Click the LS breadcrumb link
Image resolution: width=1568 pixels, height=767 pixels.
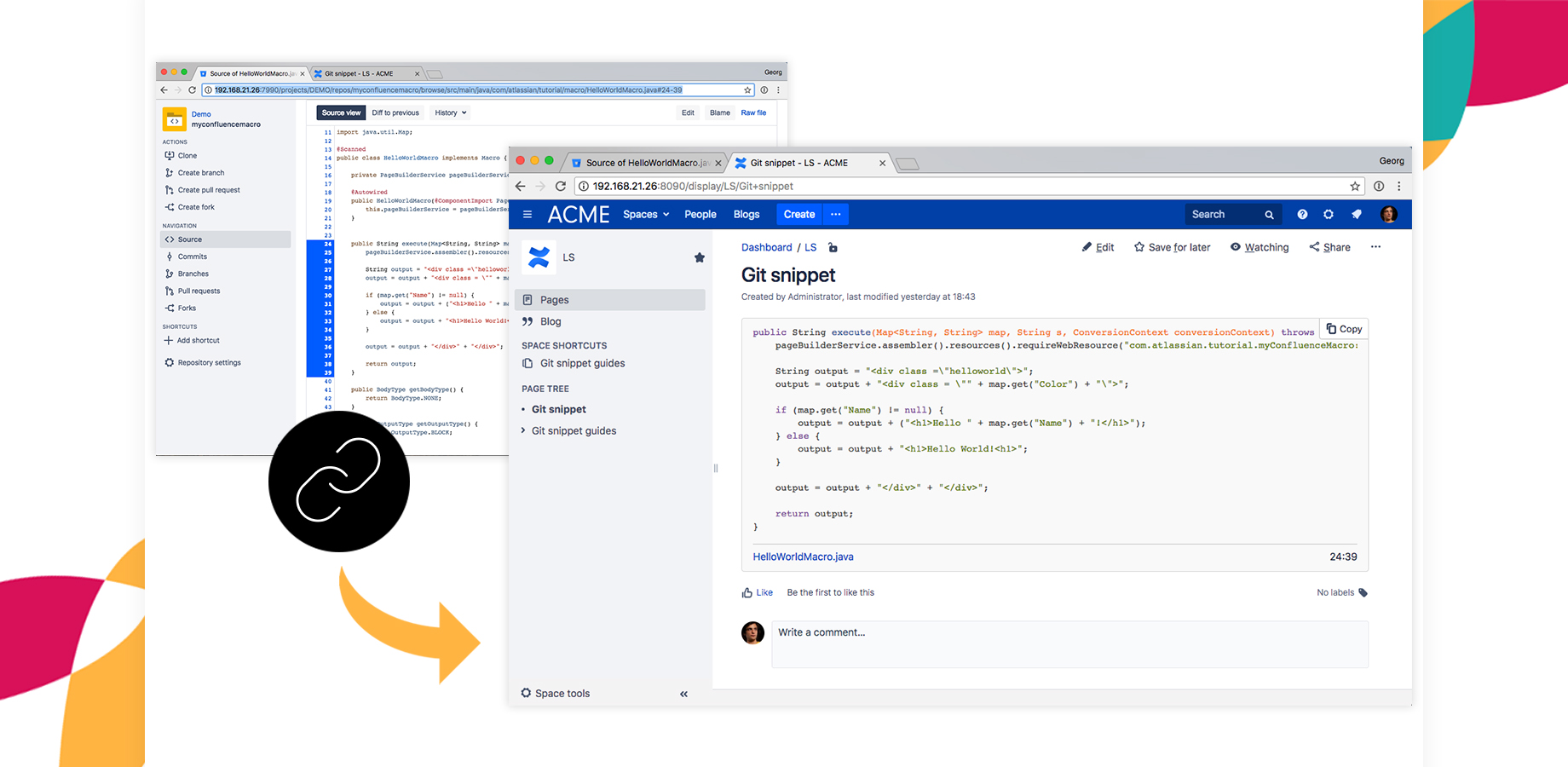pyautogui.click(x=810, y=247)
